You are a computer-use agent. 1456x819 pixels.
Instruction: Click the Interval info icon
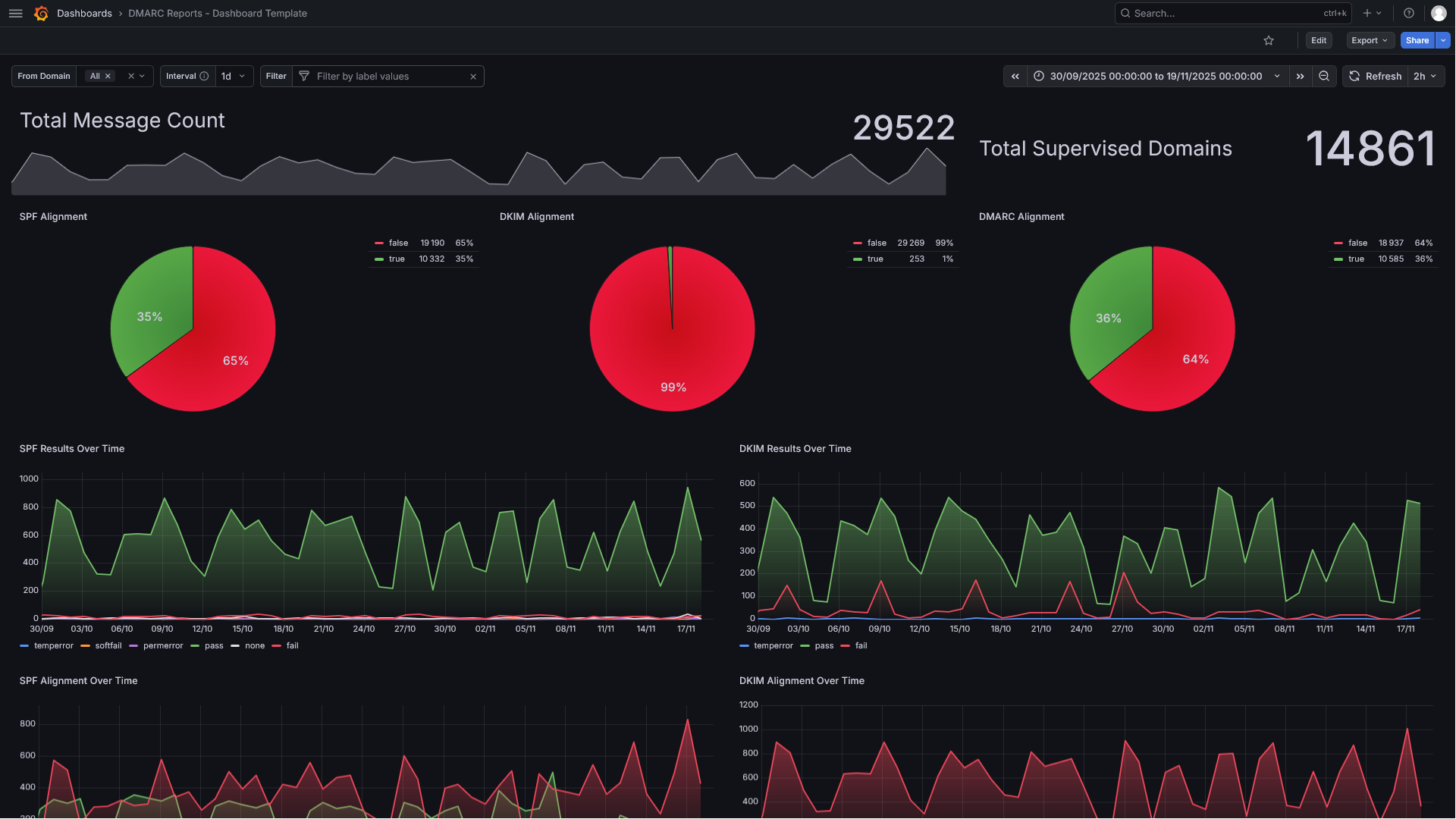click(x=204, y=77)
